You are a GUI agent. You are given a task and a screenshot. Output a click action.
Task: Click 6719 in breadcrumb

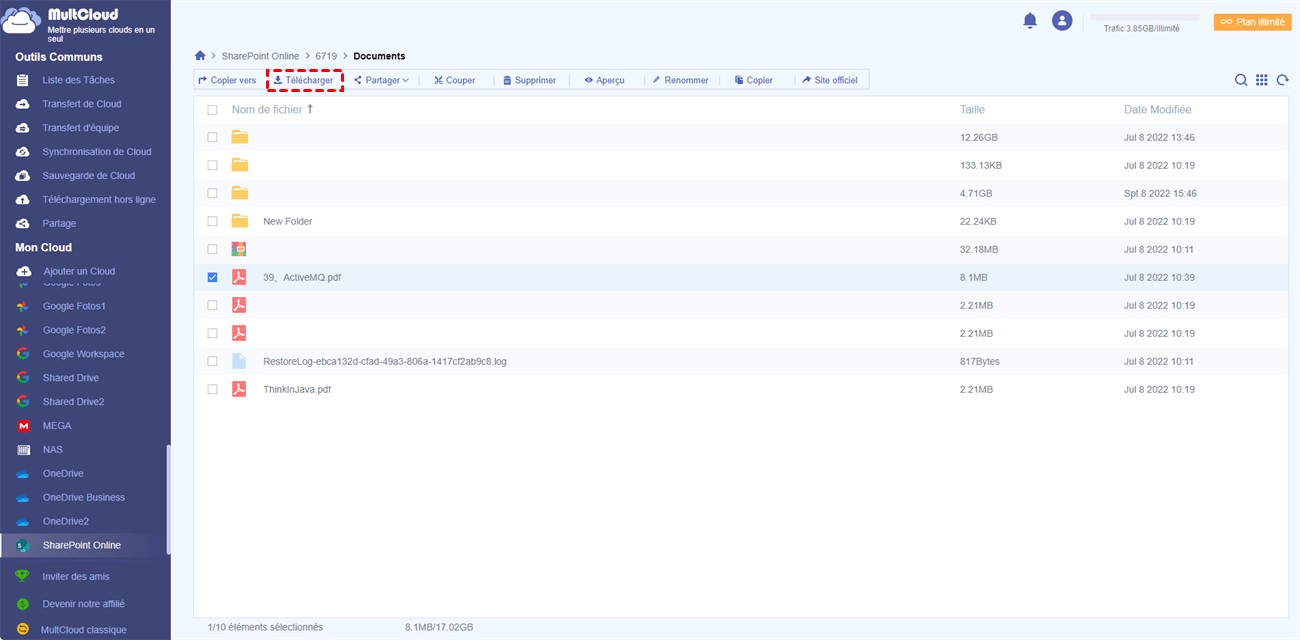(x=327, y=56)
